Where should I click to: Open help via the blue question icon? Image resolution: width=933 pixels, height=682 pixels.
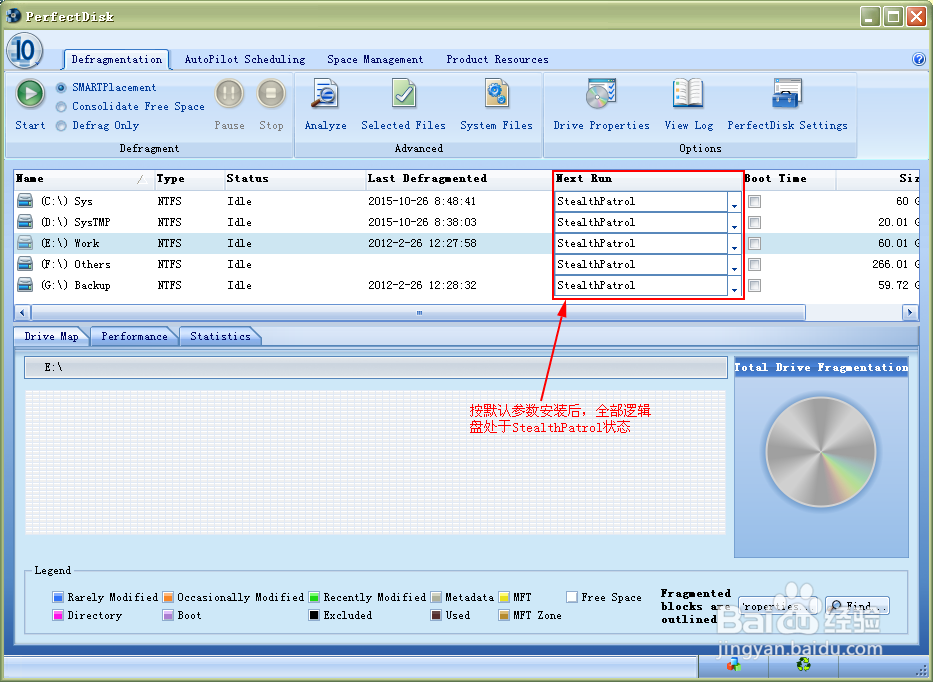pyautogui.click(x=919, y=59)
